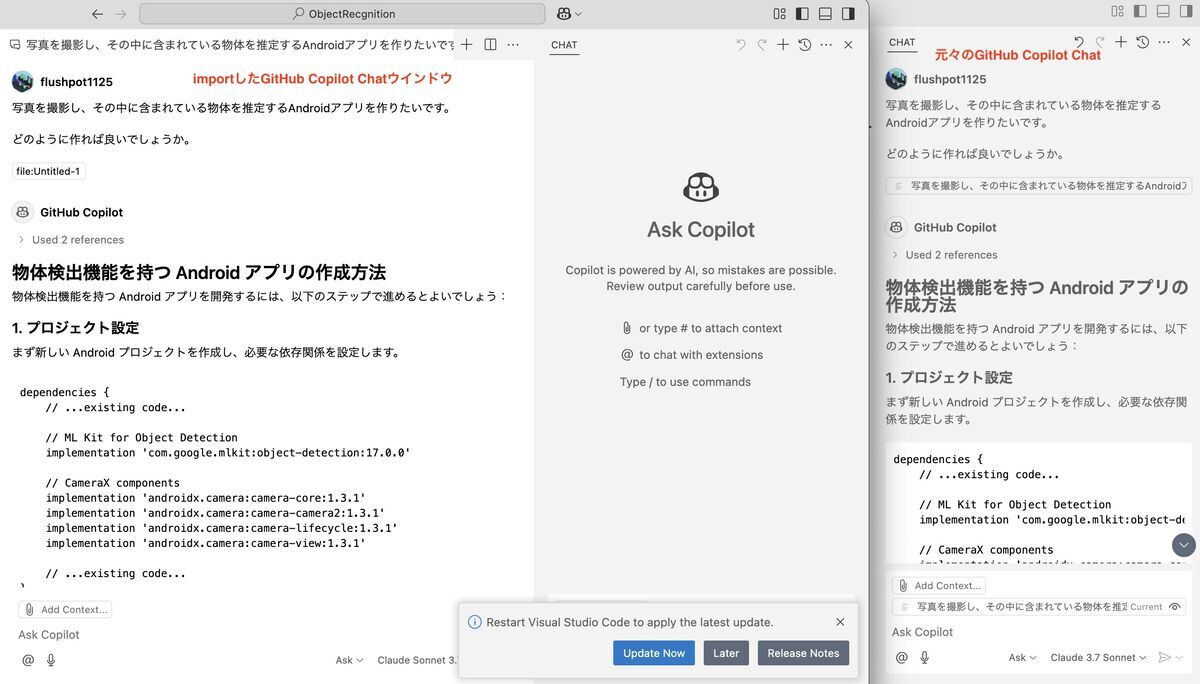Viewport: 1200px width, 684px height.
Task: Click the file:Untitled-1 attachment chip
Action: pos(49,171)
